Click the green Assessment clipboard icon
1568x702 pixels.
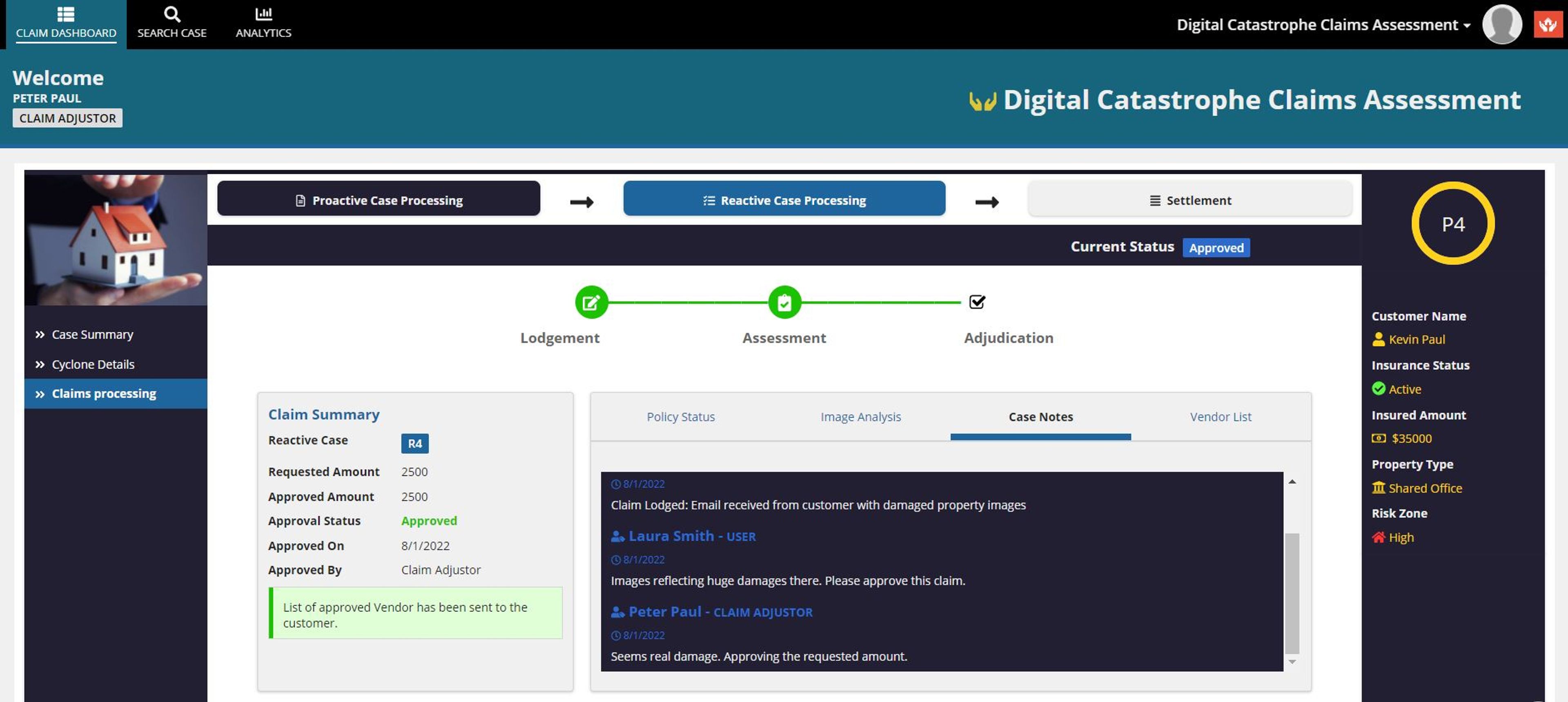click(x=784, y=302)
